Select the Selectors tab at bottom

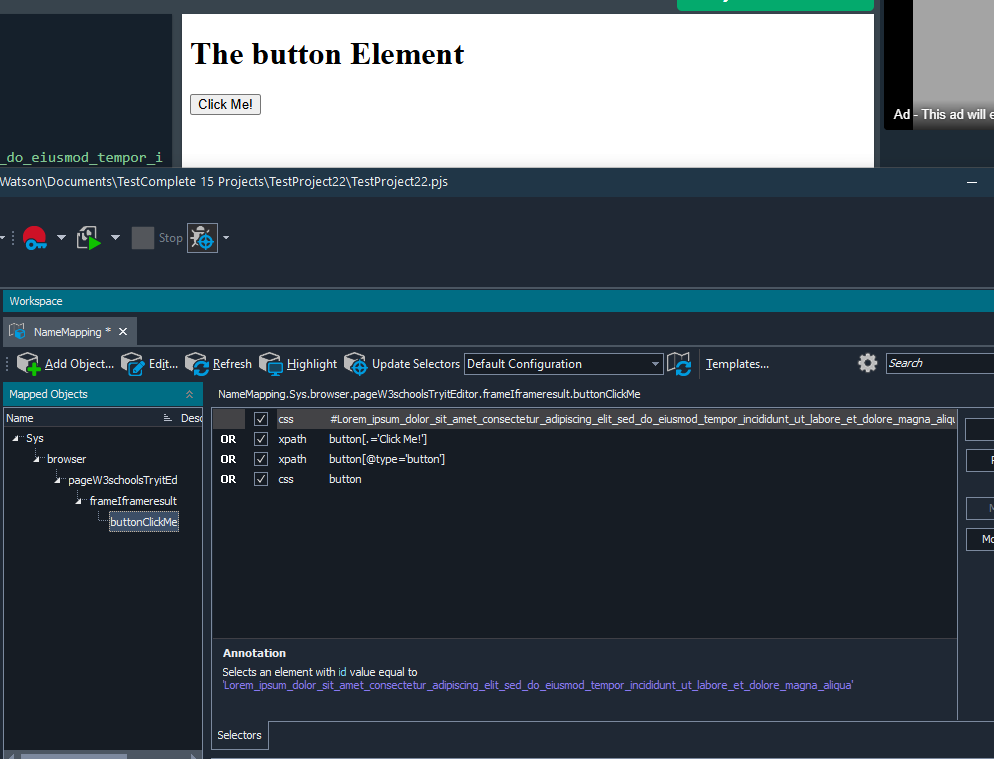click(x=240, y=735)
